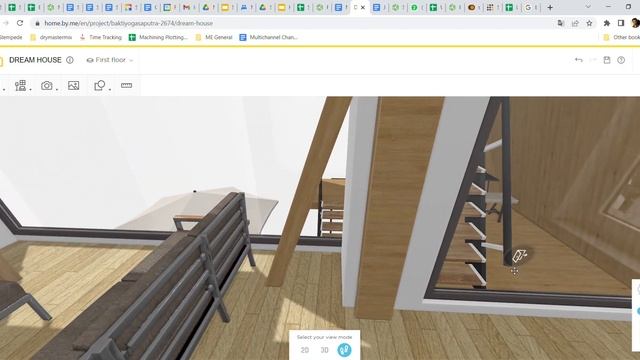Open the ME General bookmark folder
The height and width of the screenshot is (360, 640).
pos(214,37)
